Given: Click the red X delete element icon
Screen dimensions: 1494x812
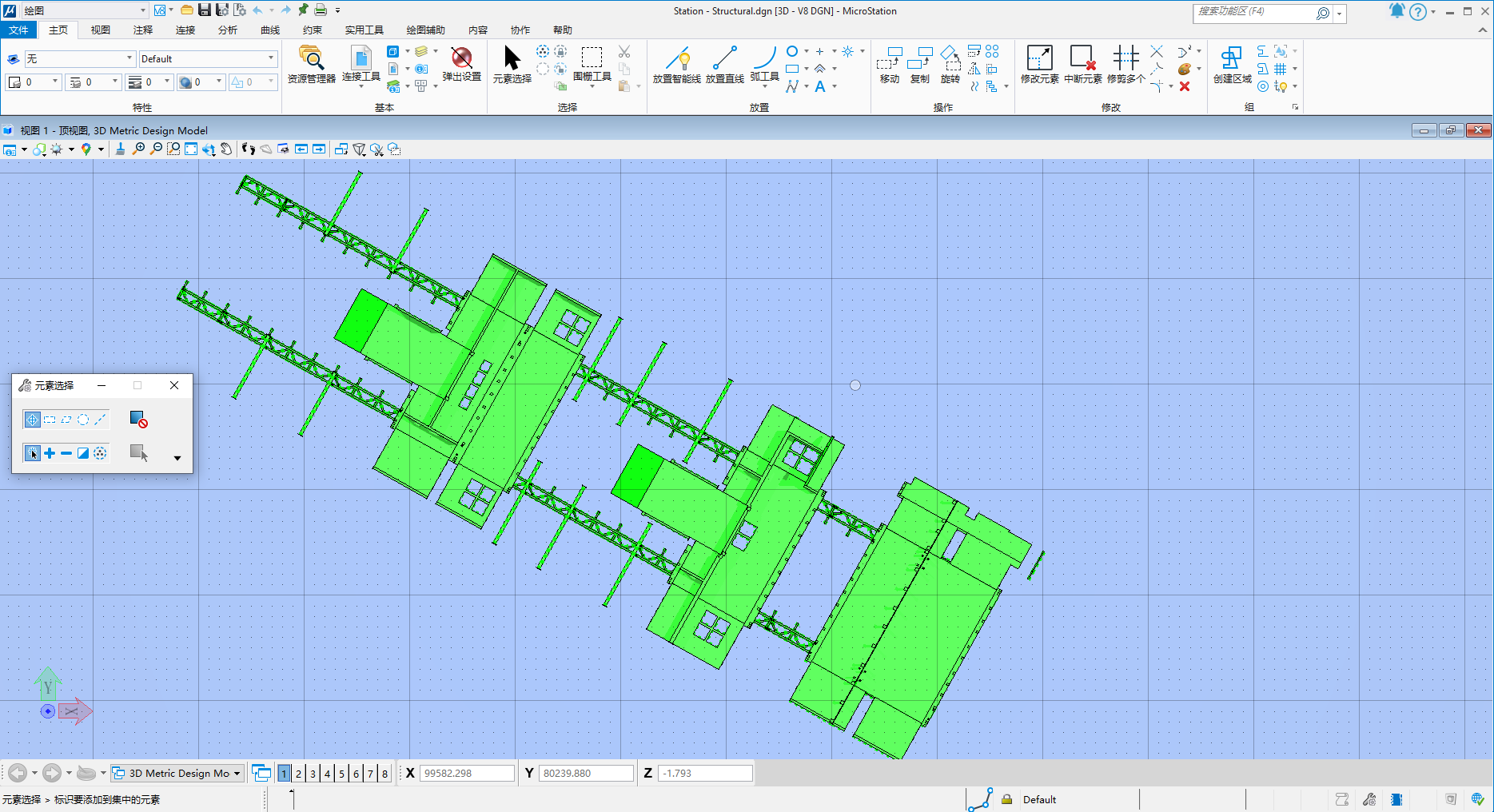Looking at the screenshot, I should [x=1185, y=86].
